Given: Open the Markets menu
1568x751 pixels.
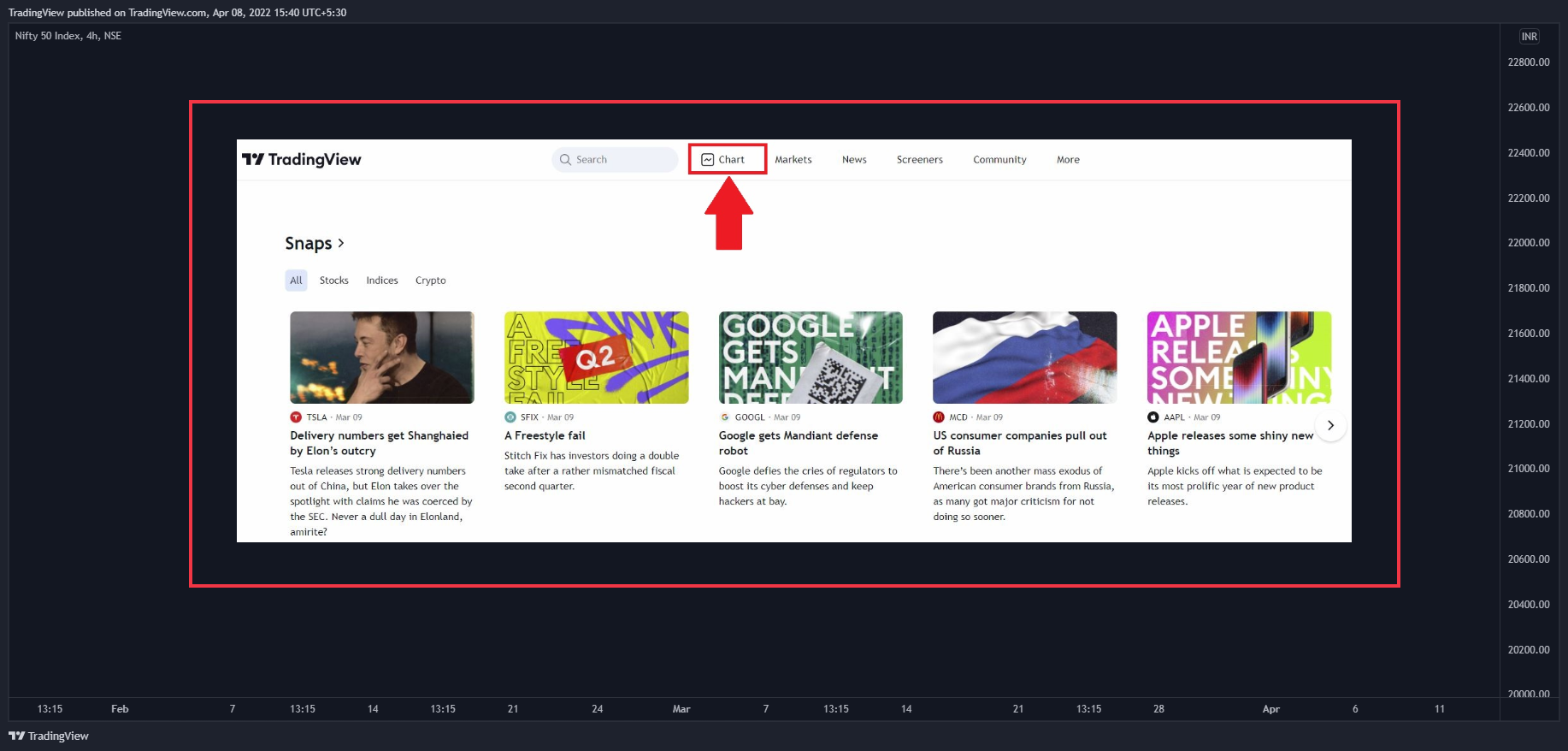Looking at the screenshot, I should tap(793, 160).
